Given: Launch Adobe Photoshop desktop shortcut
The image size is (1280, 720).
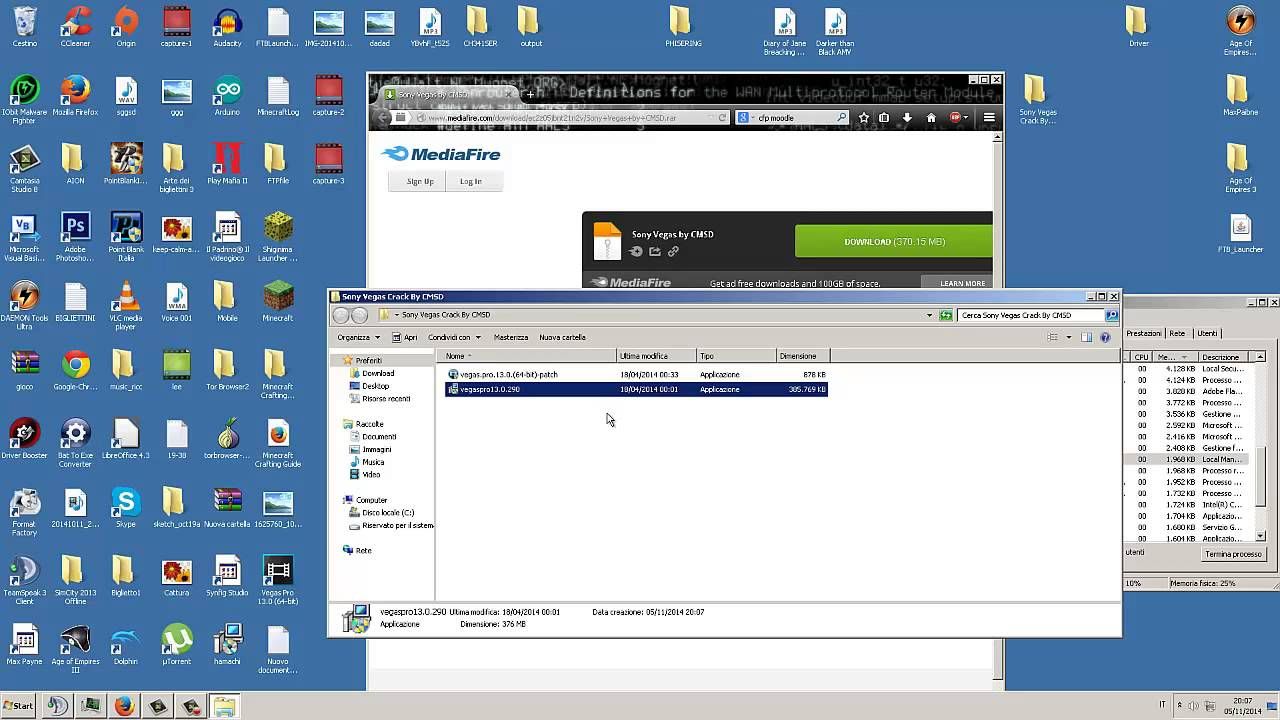Looking at the screenshot, I should tap(75, 237).
